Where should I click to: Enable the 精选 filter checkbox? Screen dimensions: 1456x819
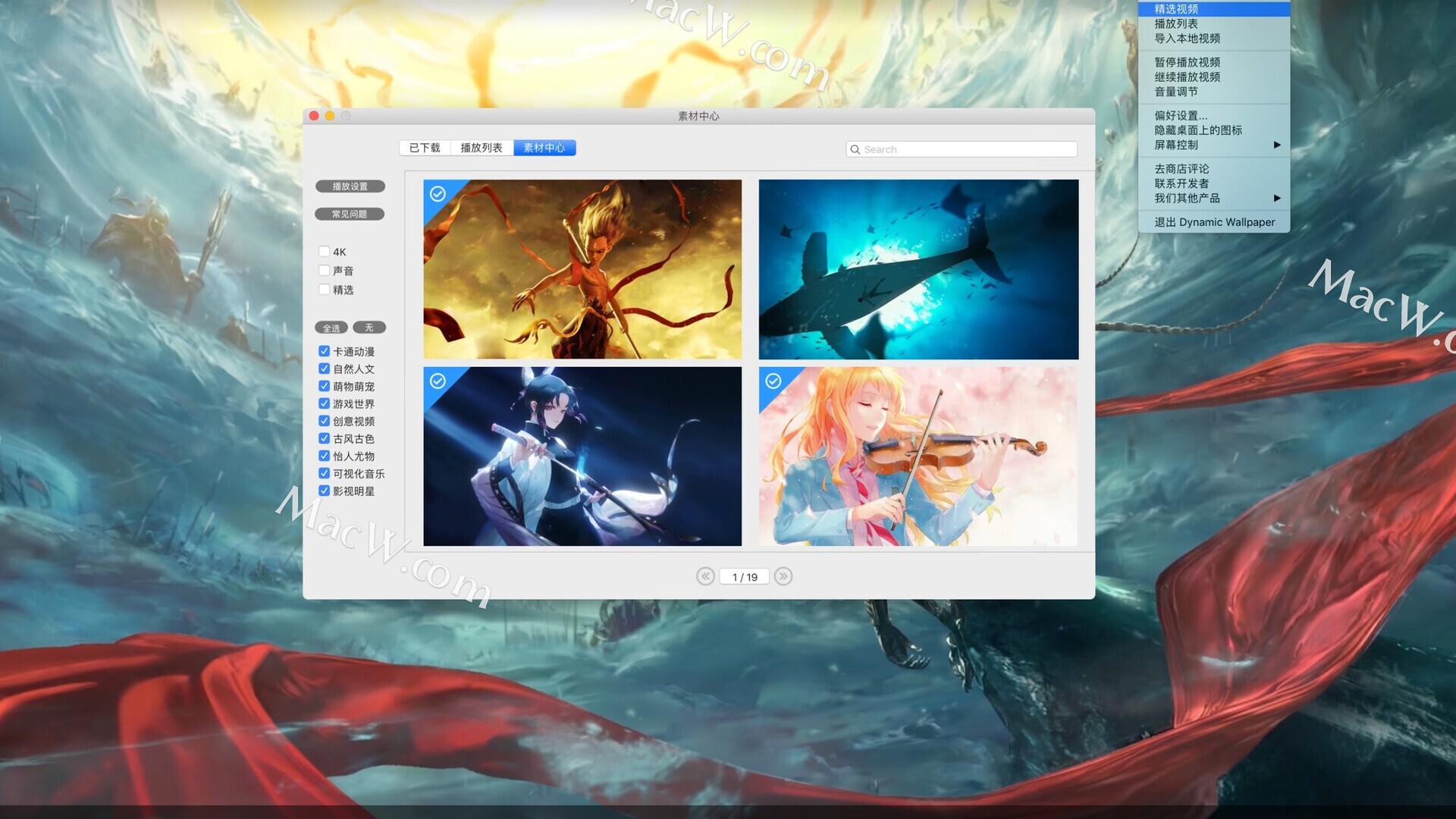tap(324, 290)
